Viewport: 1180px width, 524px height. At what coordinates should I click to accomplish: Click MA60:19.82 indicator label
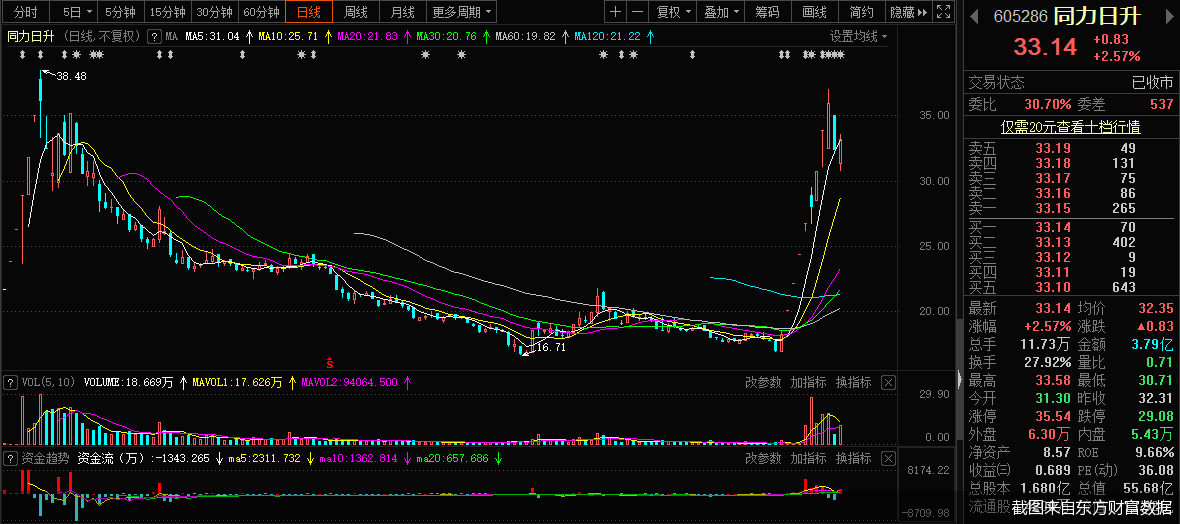click(x=526, y=36)
